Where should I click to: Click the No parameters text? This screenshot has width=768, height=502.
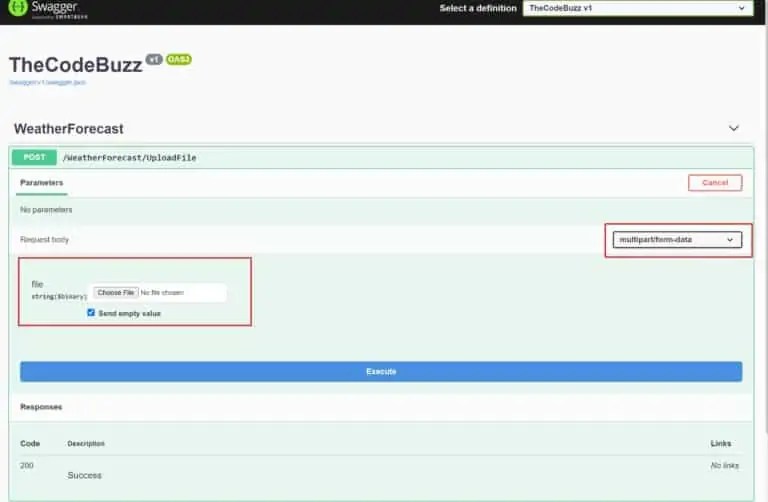click(46, 210)
